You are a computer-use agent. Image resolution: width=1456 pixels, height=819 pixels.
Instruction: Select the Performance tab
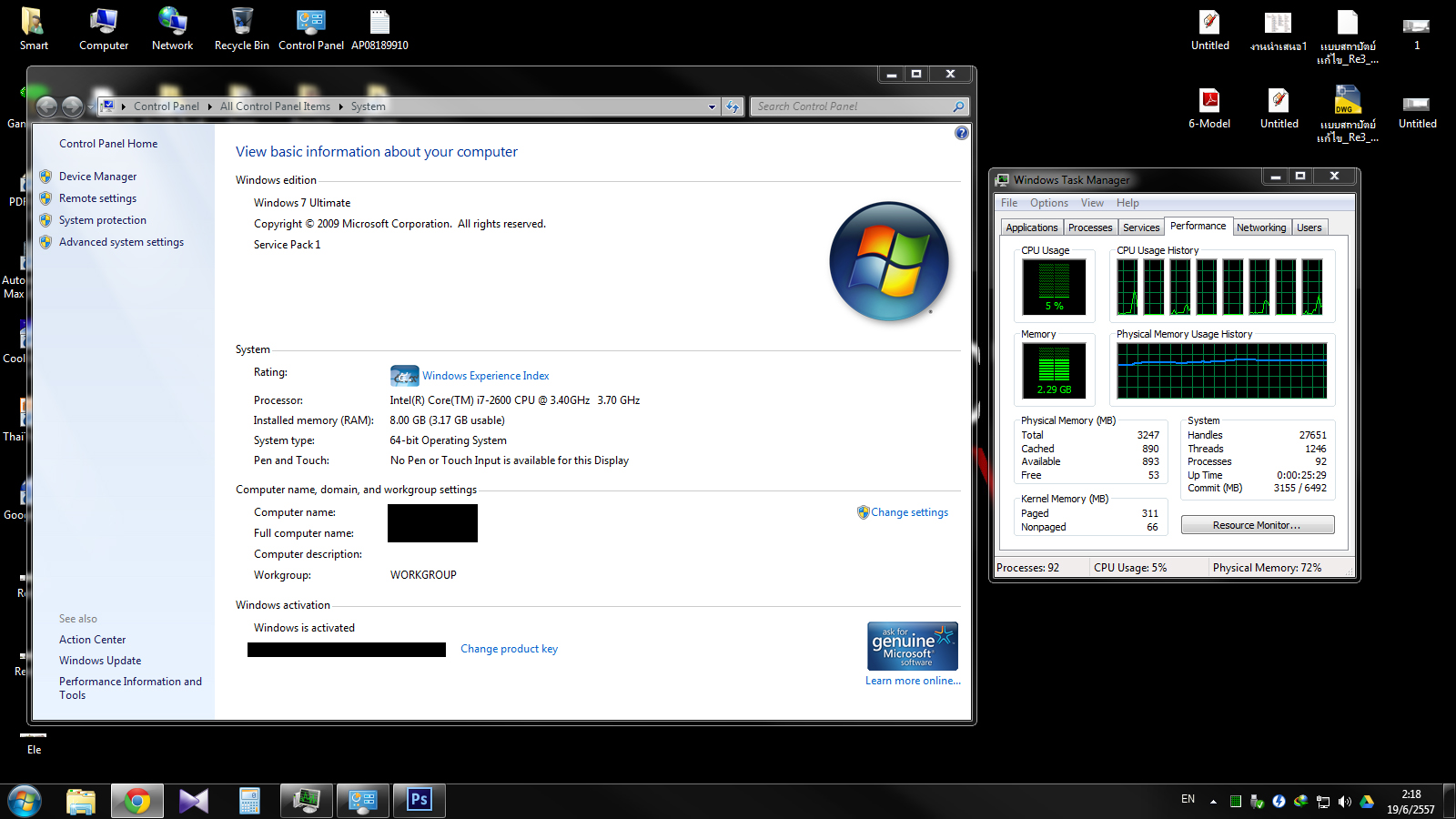[x=1198, y=226]
